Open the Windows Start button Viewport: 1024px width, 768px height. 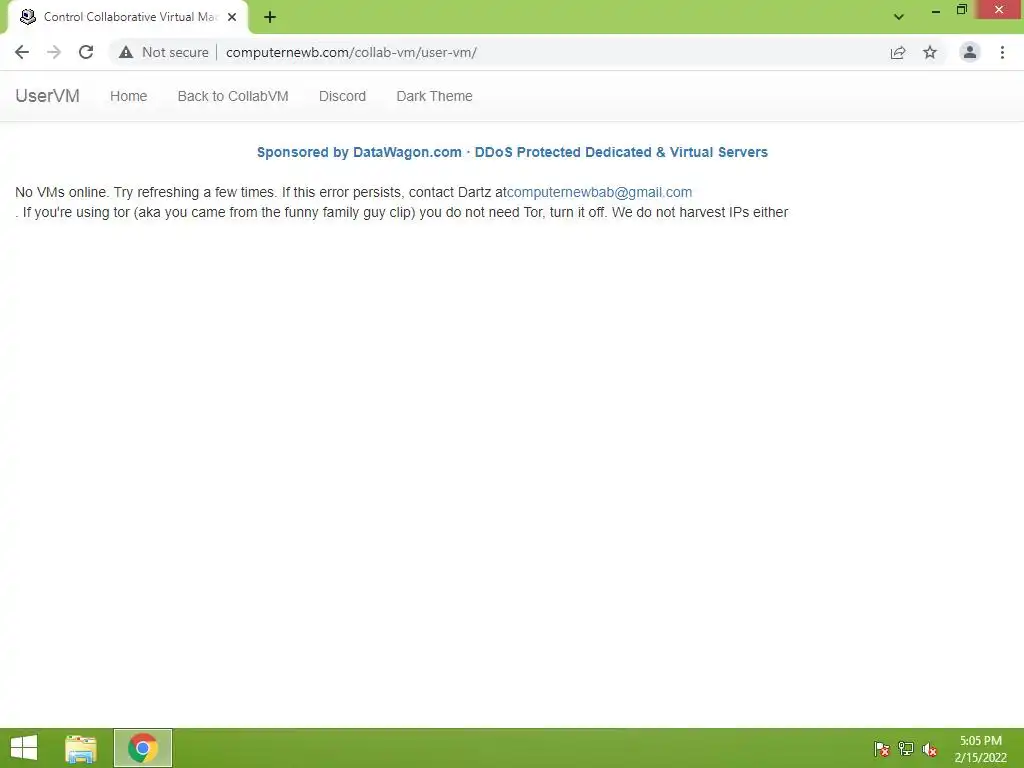coord(24,748)
